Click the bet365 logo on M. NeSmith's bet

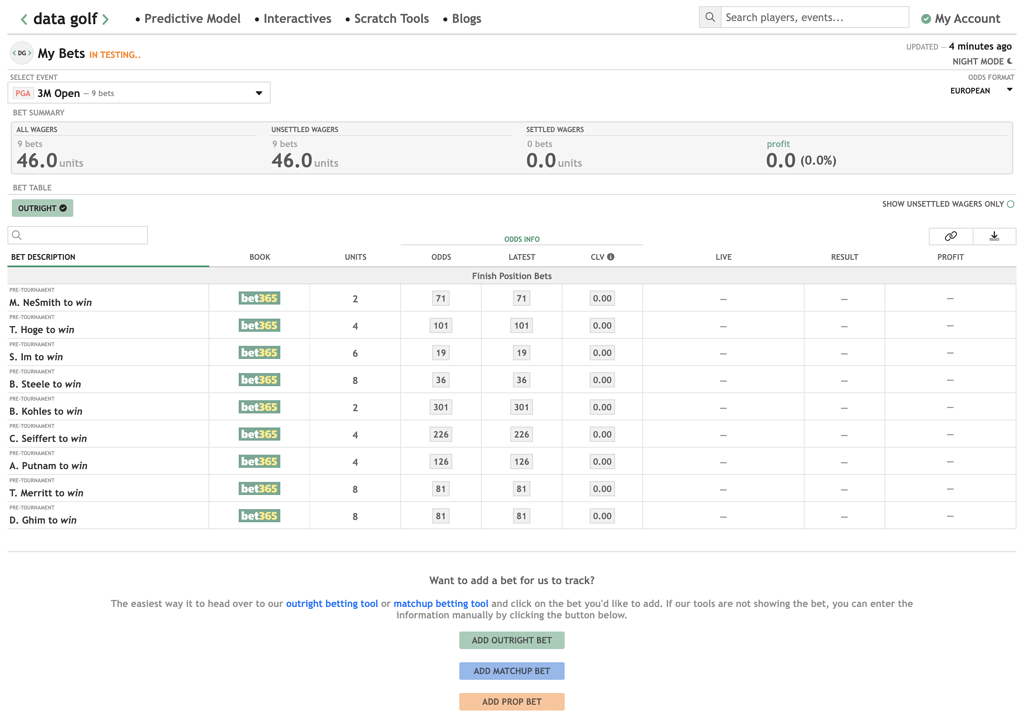tap(258, 296)
